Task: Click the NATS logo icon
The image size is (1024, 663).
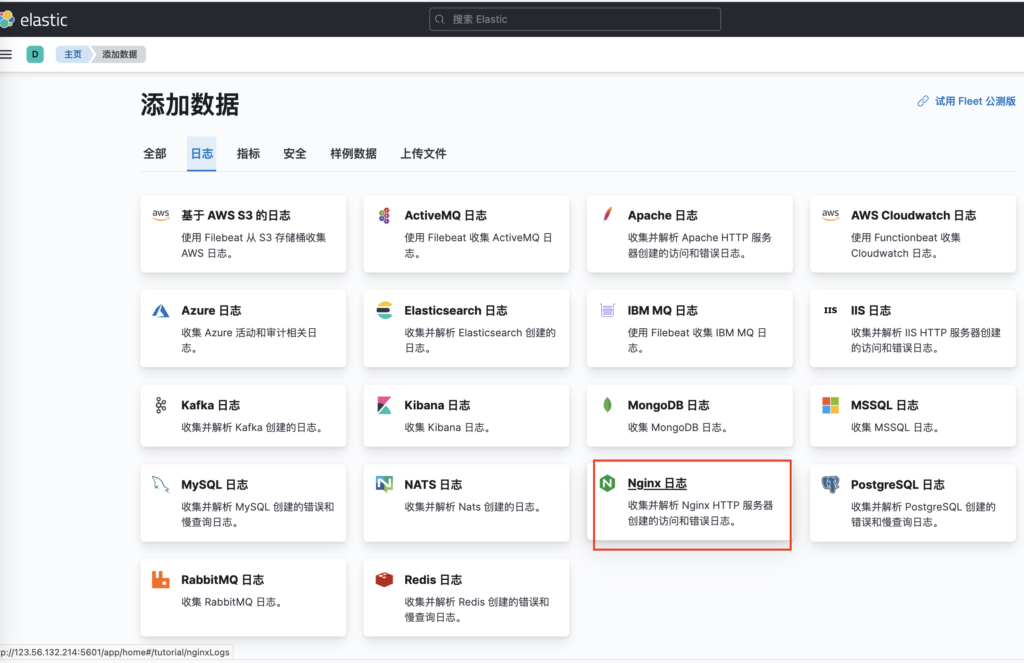Action: pos(384,484)
